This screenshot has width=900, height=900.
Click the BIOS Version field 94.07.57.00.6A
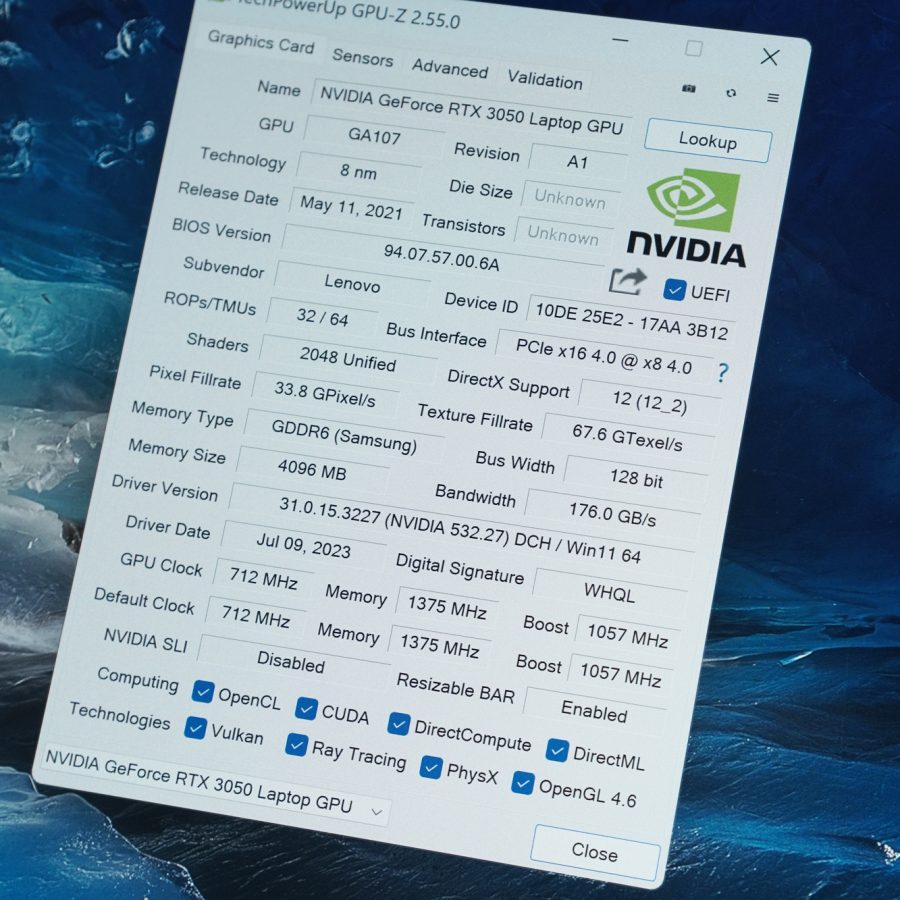click(x=441, y=257)
